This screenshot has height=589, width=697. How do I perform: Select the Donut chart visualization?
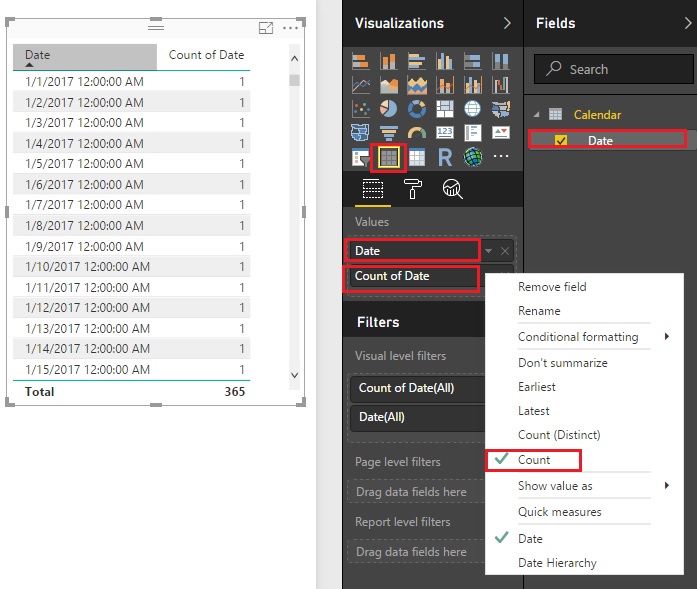417,108
